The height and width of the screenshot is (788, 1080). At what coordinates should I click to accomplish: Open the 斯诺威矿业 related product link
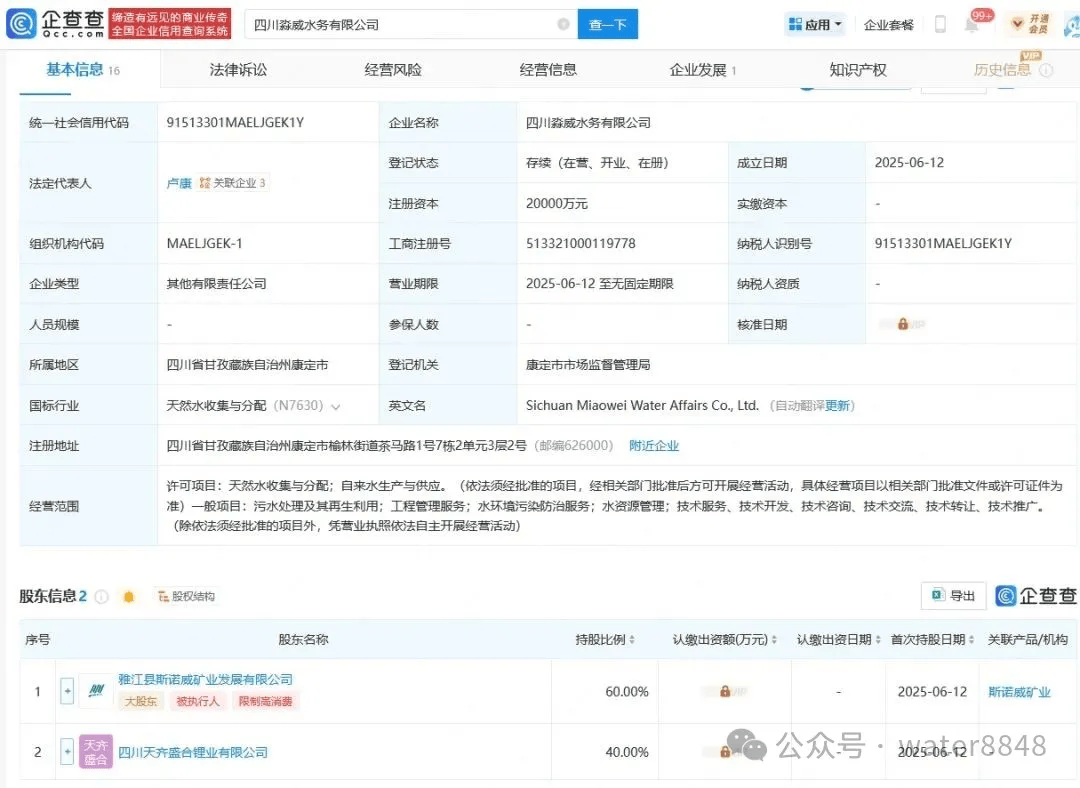(1019, 692)
